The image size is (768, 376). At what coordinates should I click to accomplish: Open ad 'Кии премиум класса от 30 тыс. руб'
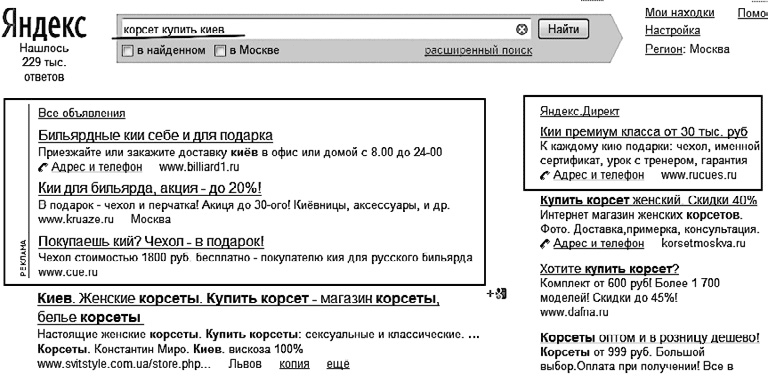(x=644, y=132)
